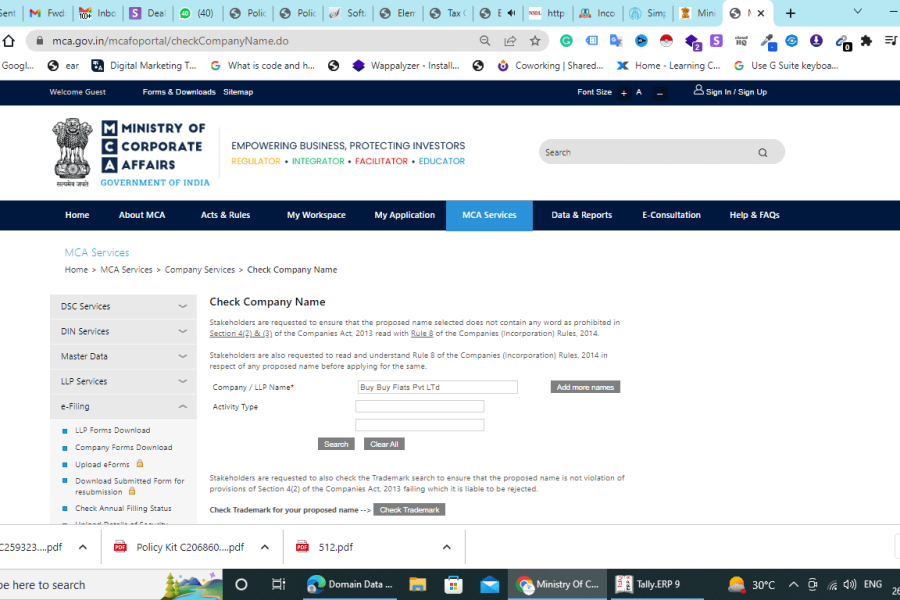Click the browser home icon
900x600 pixels.
[9, 41]
